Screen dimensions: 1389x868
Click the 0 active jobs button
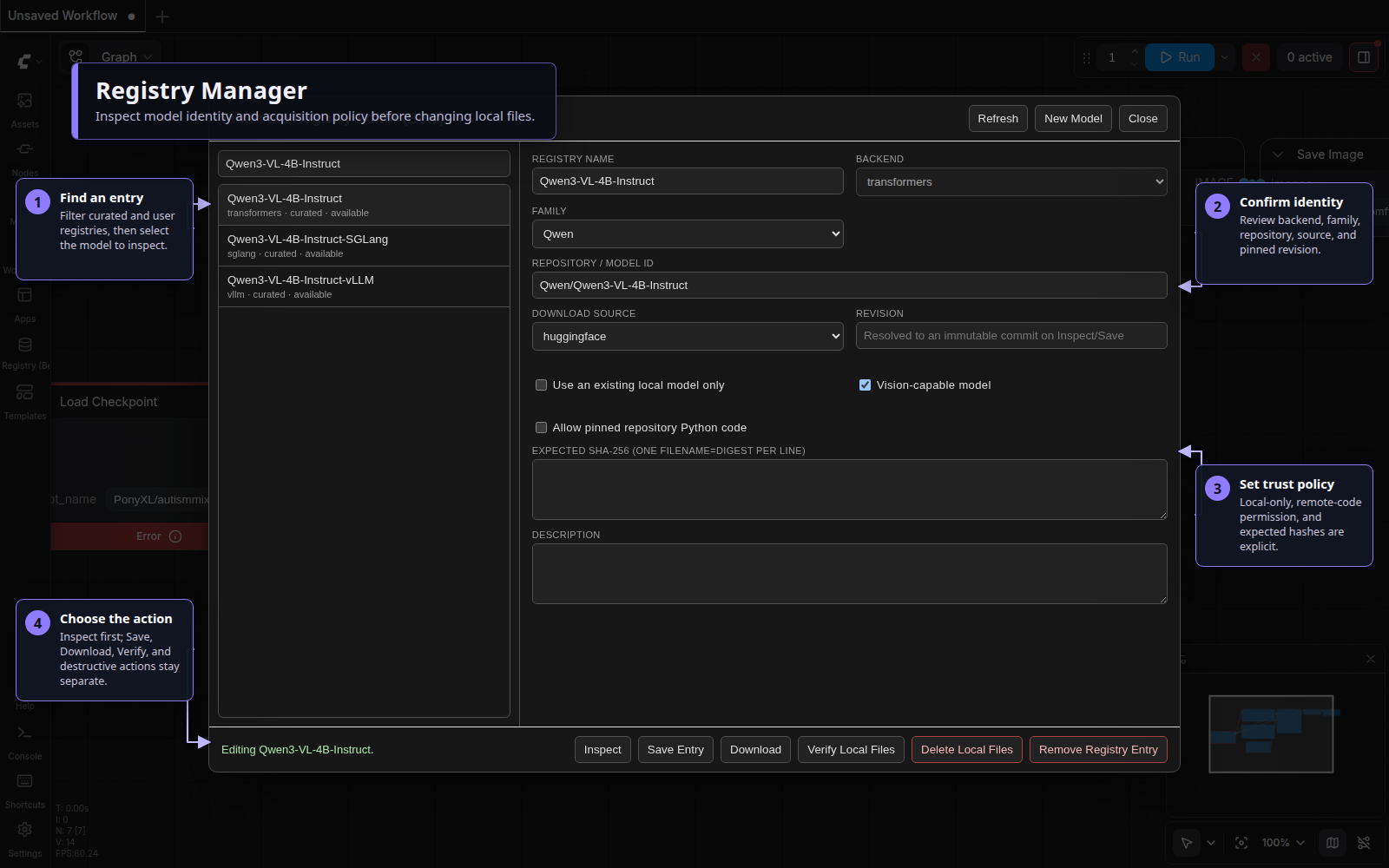[1309, 57]
